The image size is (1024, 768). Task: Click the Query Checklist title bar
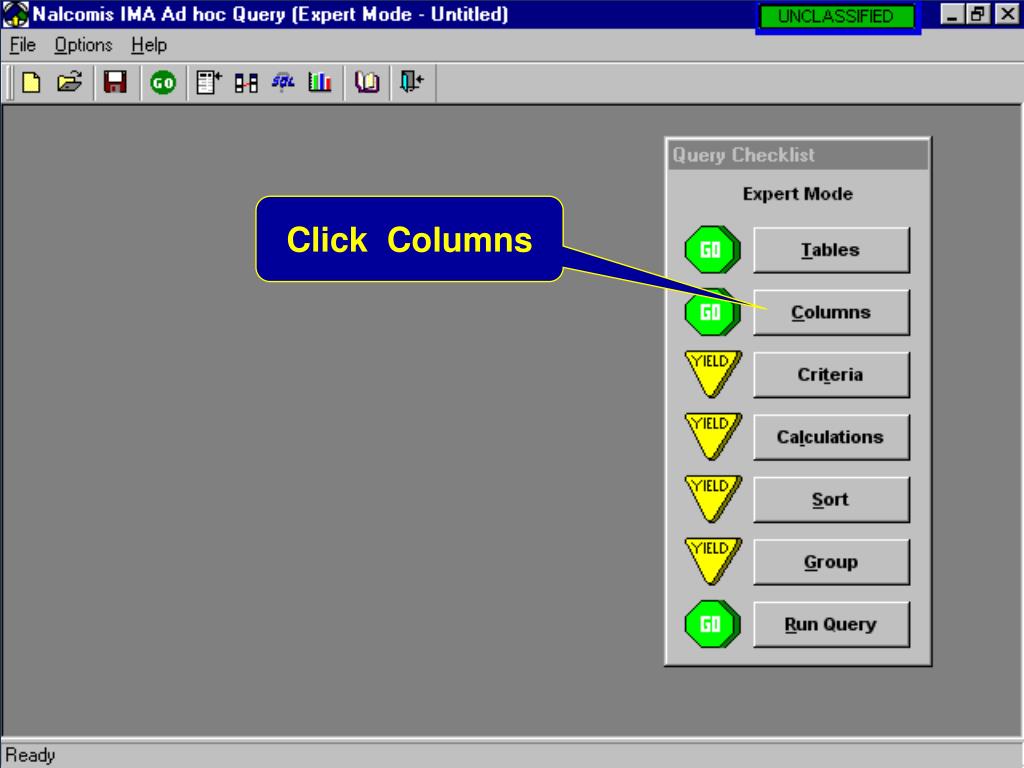[797, 155]
